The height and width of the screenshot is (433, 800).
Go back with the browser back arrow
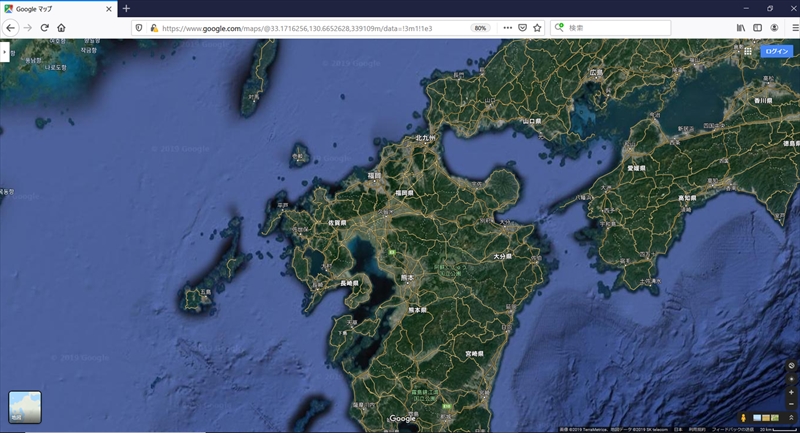(11, 28)
